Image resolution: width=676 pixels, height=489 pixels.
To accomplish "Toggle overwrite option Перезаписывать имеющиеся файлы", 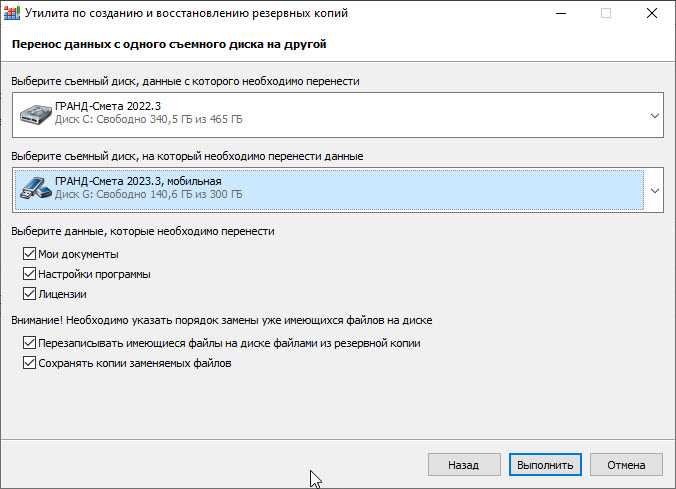I will click(29, 343).
